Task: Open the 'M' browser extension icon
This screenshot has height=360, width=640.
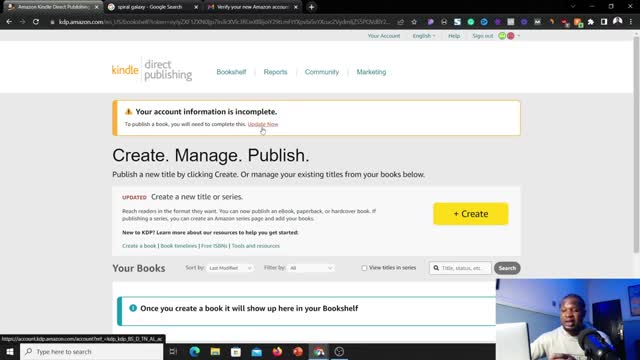Action: (538, 22)
